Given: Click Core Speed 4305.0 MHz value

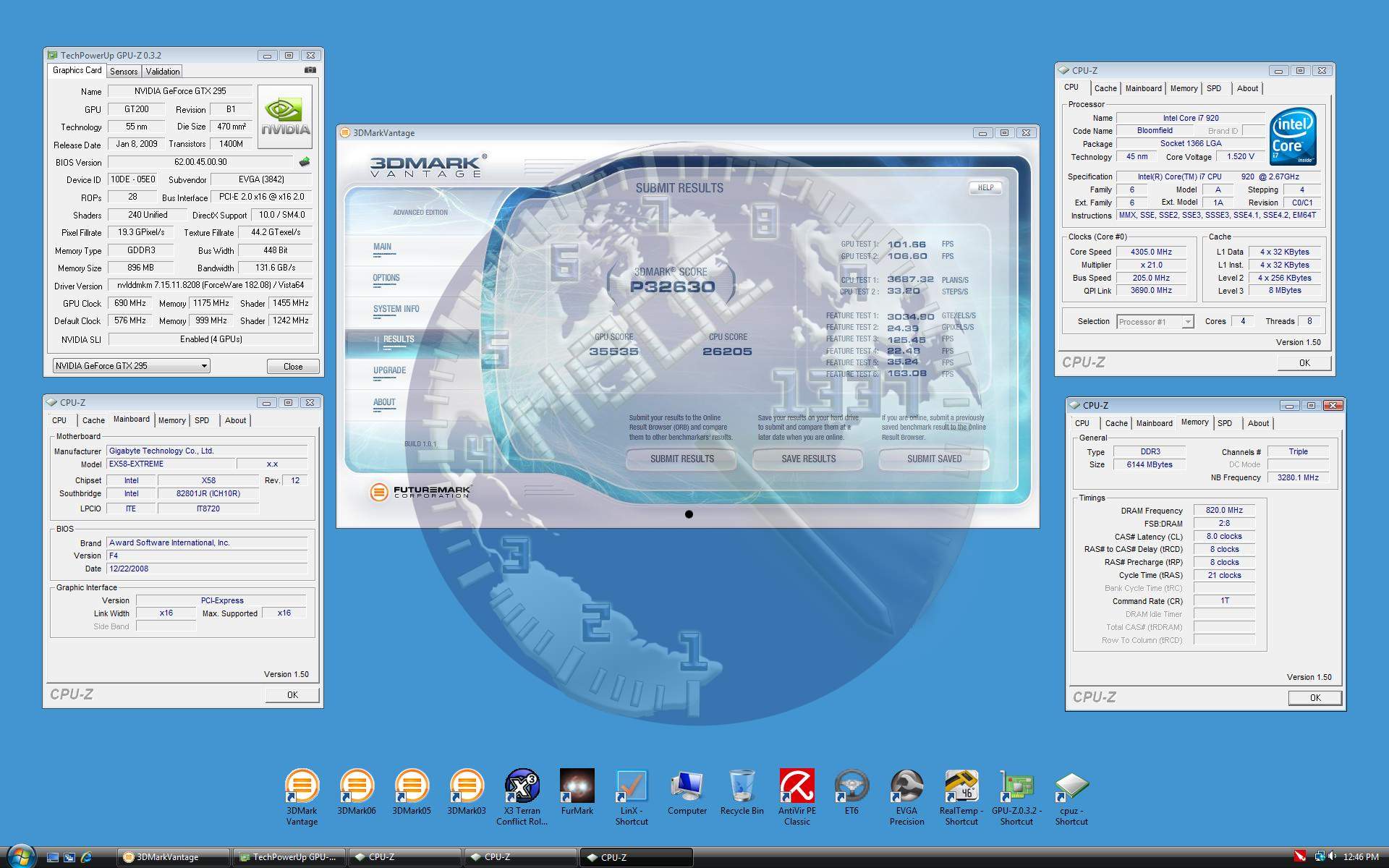Looking at the screenshot, I should click(x=1151, y=252).
